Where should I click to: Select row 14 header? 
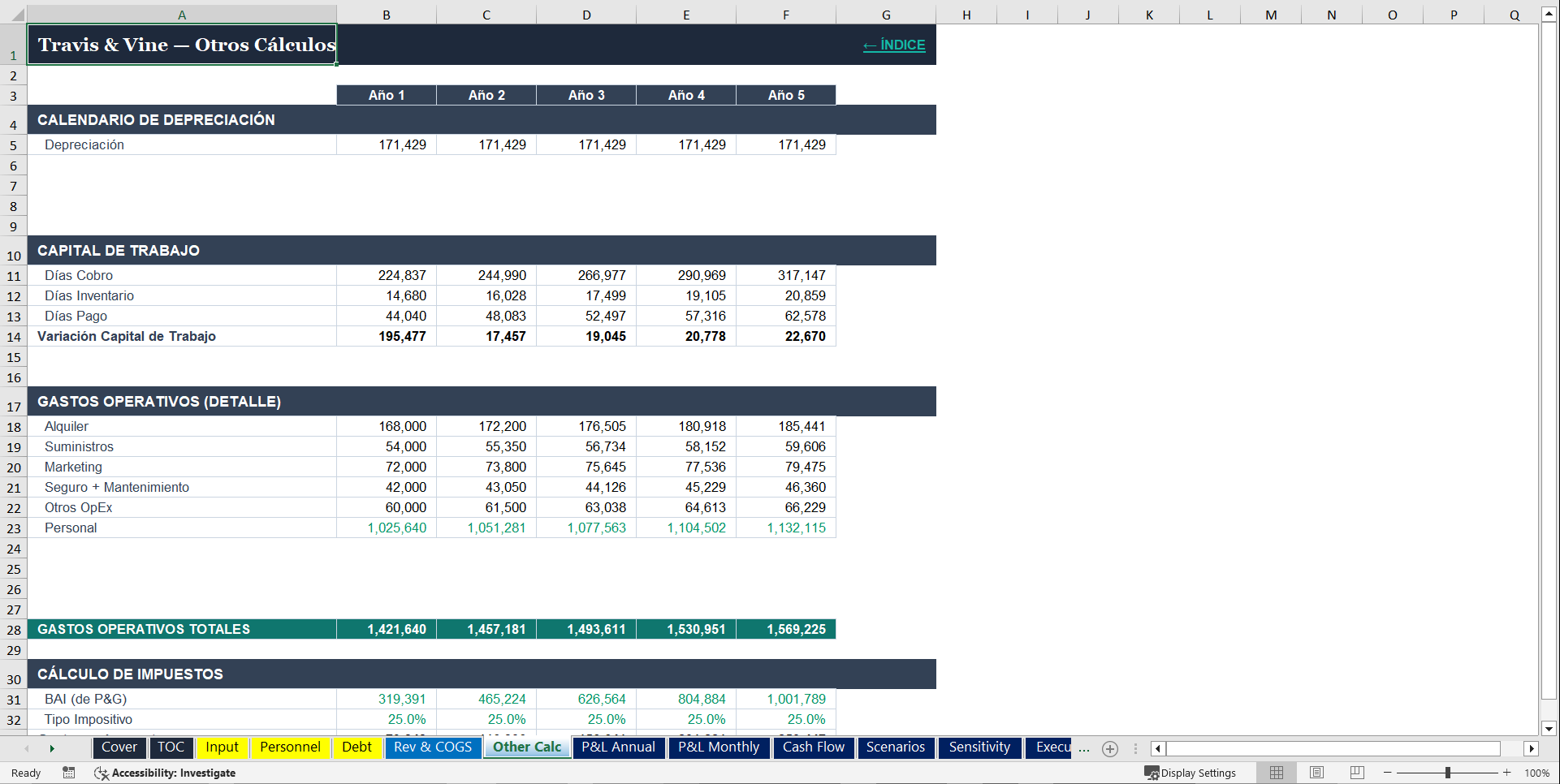pos(14,336)
